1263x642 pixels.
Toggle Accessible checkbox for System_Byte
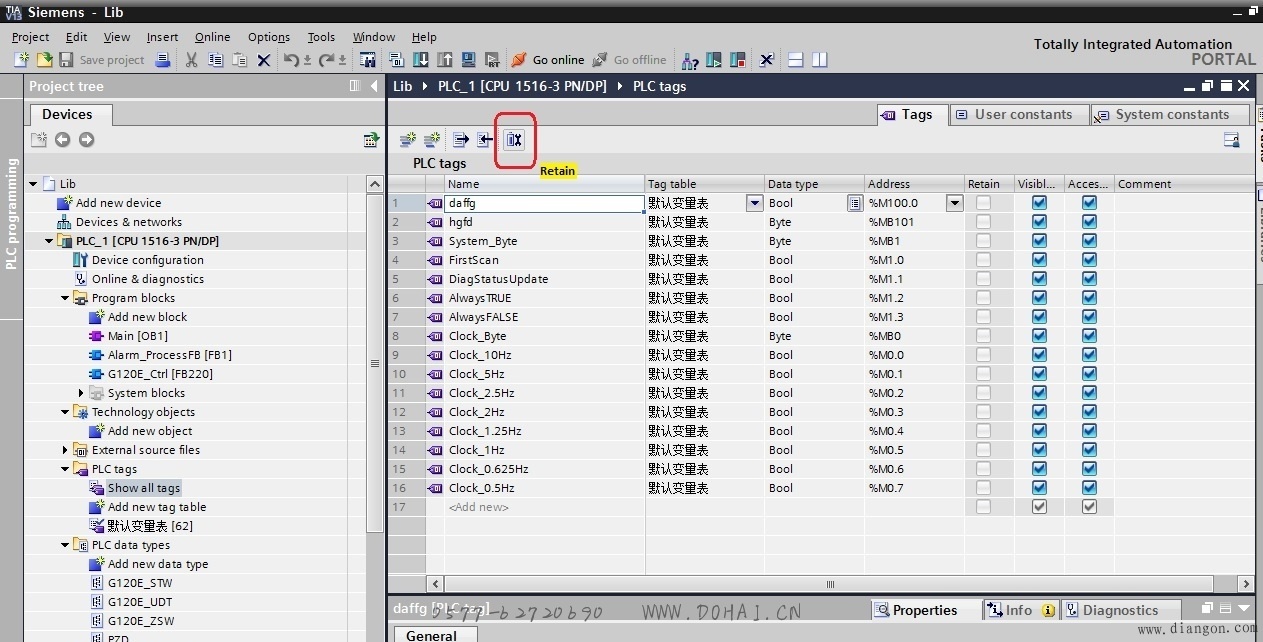(1089, 241)
